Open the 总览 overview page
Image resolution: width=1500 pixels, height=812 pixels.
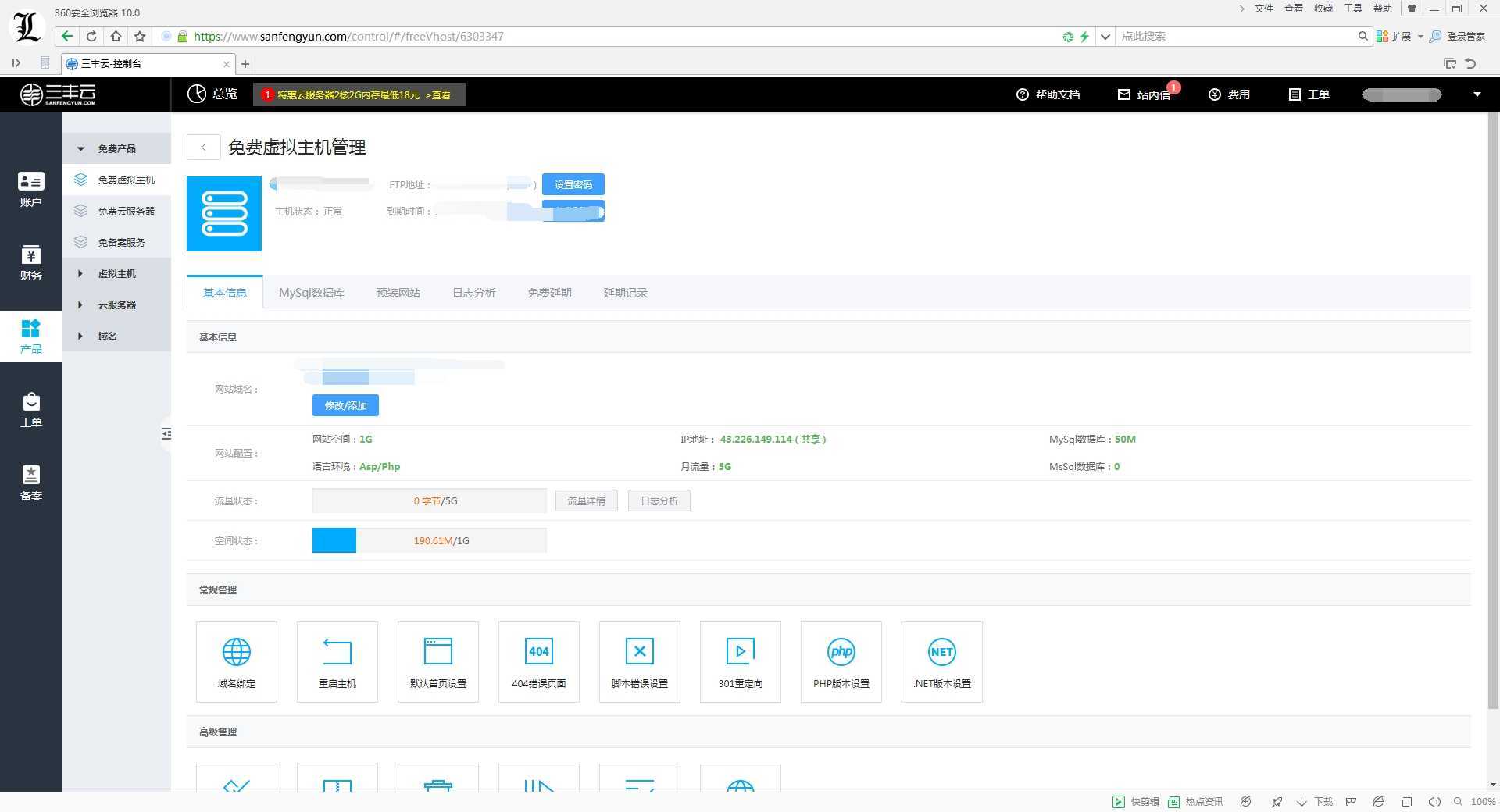tap(212, 94)
